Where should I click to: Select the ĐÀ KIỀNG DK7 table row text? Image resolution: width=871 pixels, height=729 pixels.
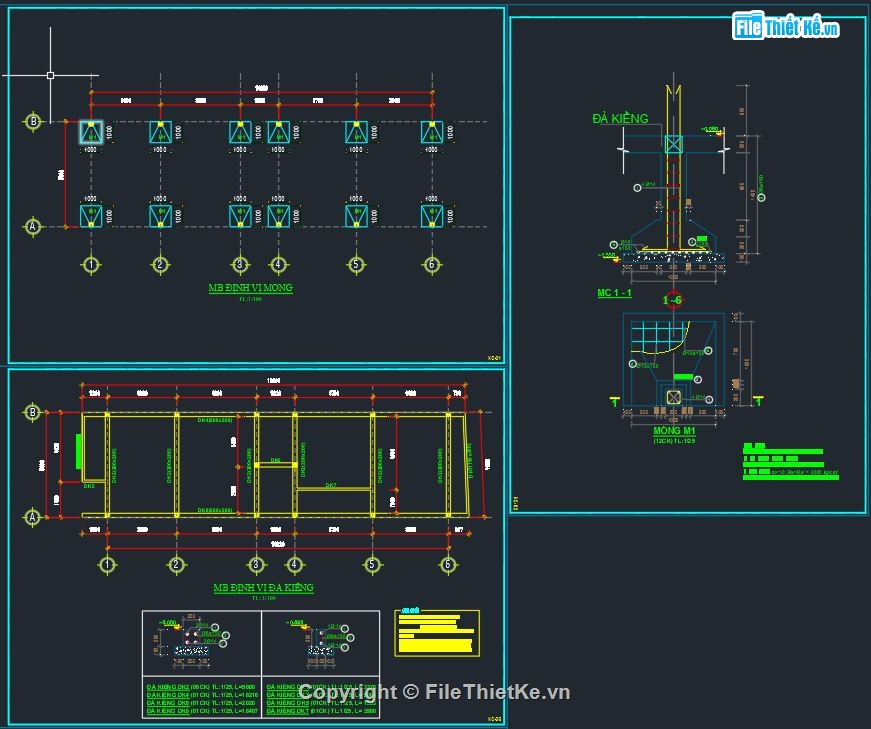coord(321,711)
